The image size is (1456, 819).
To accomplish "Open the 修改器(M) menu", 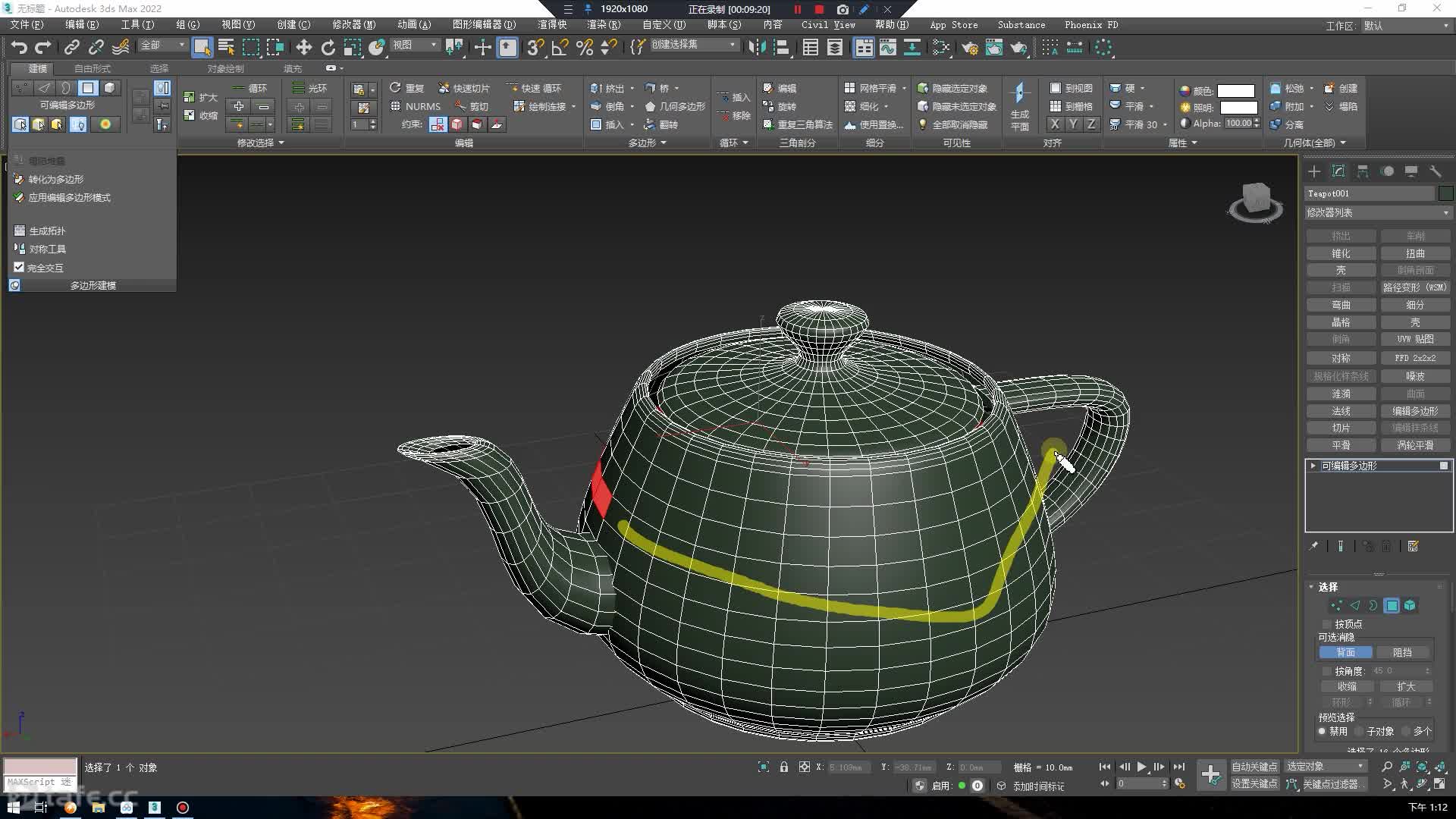I will (x=353, y=25).
